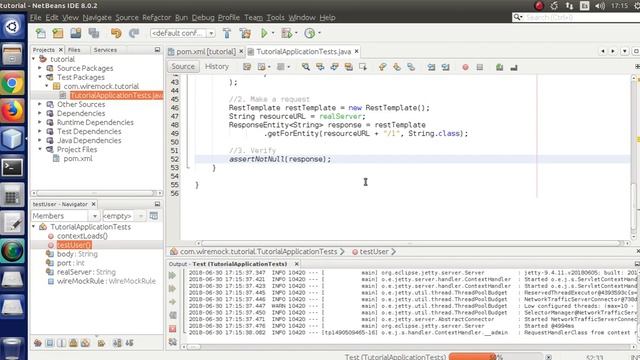Image resolution: width=640 pixels, height=360 pixels.
Task: Click the green Run Project icon
Action: 264,33
